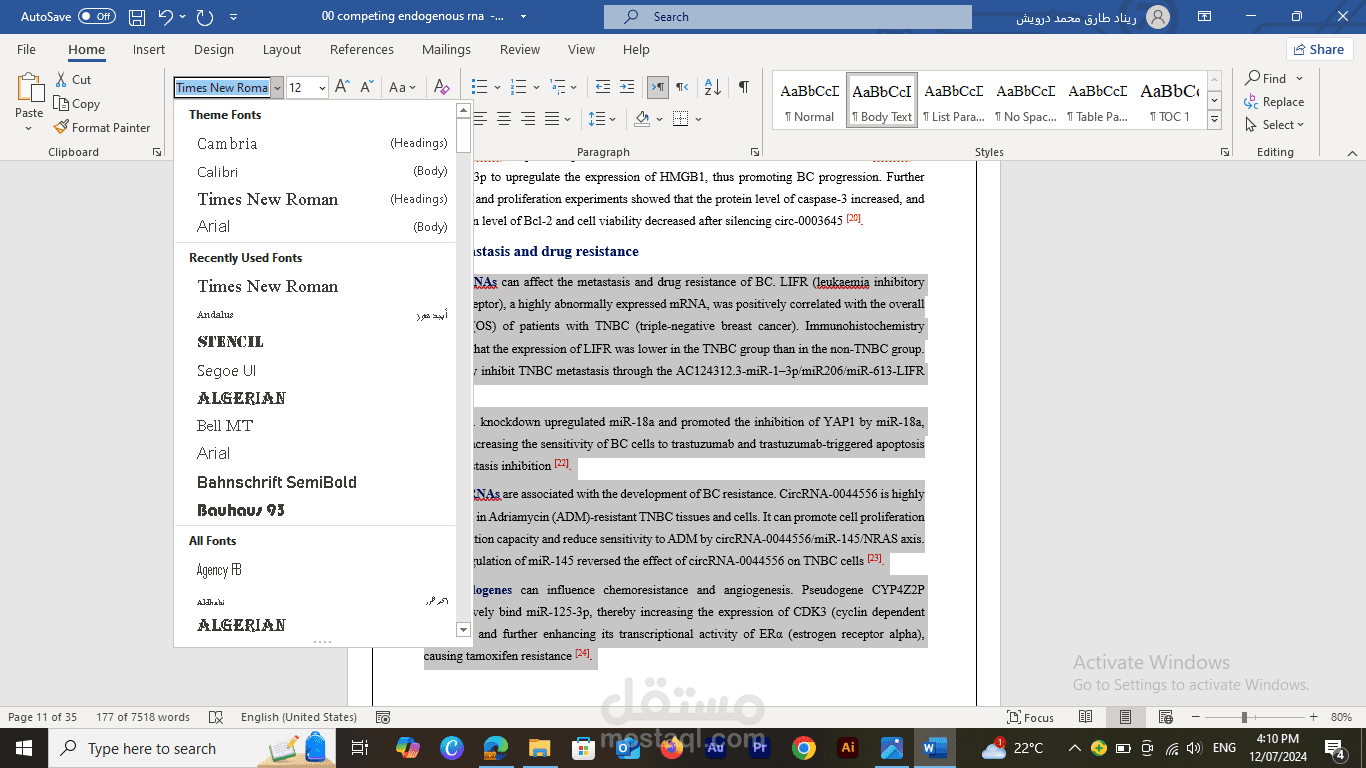This screenshot has width=1366, height=768.
Task: Decrease paragraph indent
Action: (x=602, y=87)
